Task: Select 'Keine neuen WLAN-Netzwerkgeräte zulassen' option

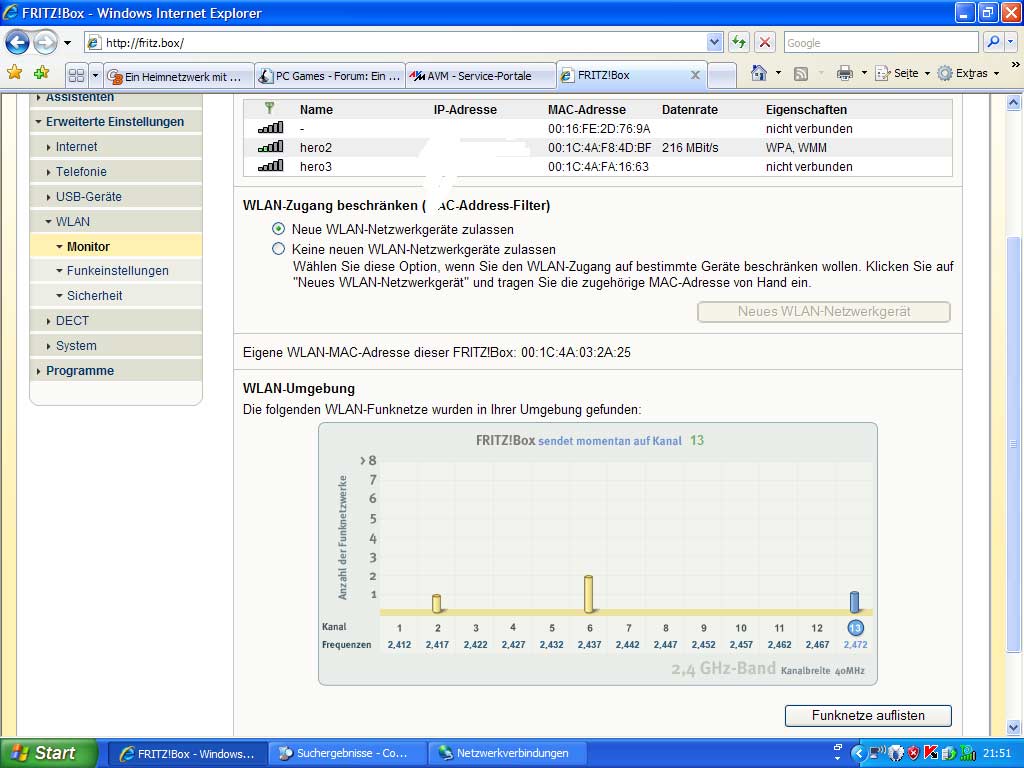Action: (x=279, y=249)
